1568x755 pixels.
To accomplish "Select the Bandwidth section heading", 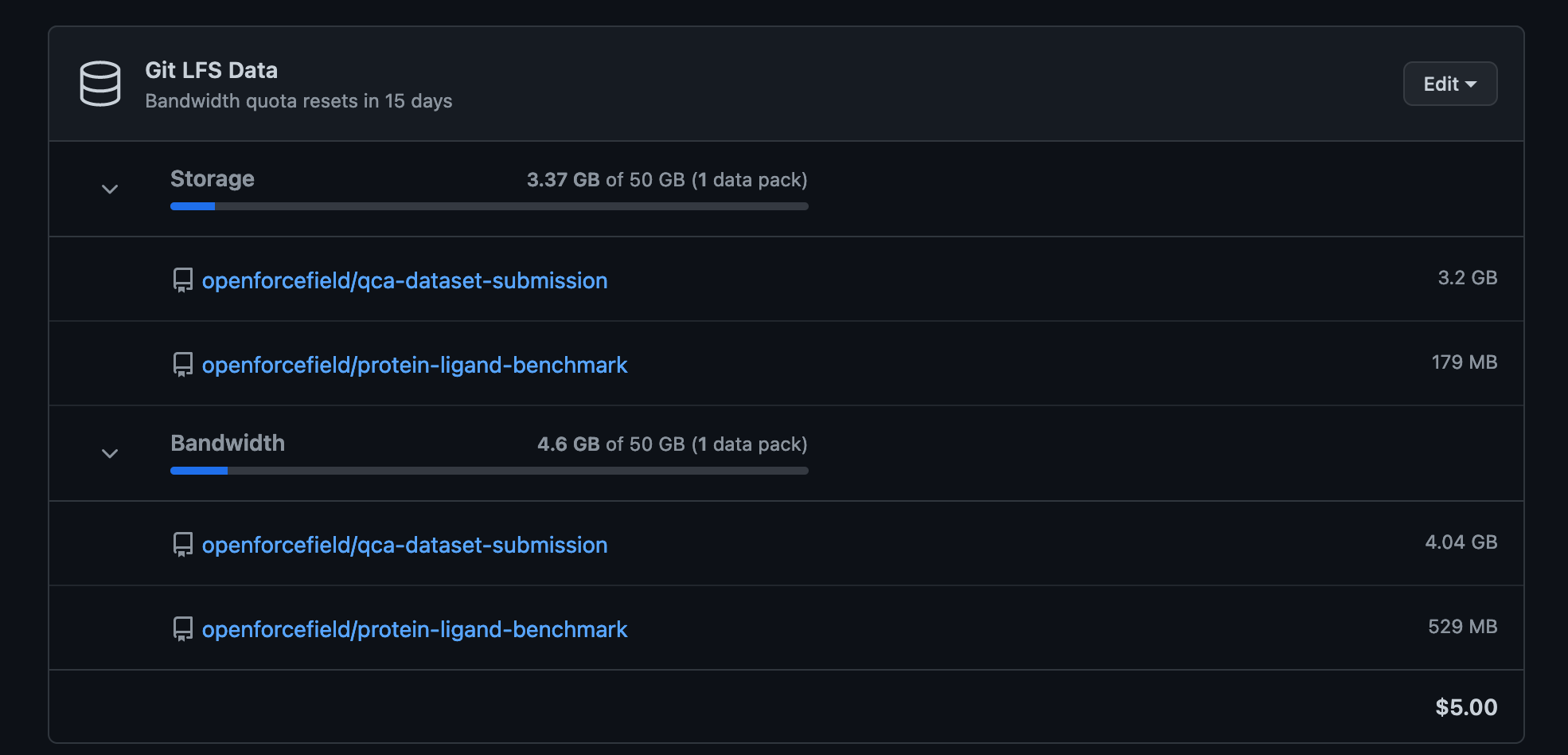I will click(227, 443).
